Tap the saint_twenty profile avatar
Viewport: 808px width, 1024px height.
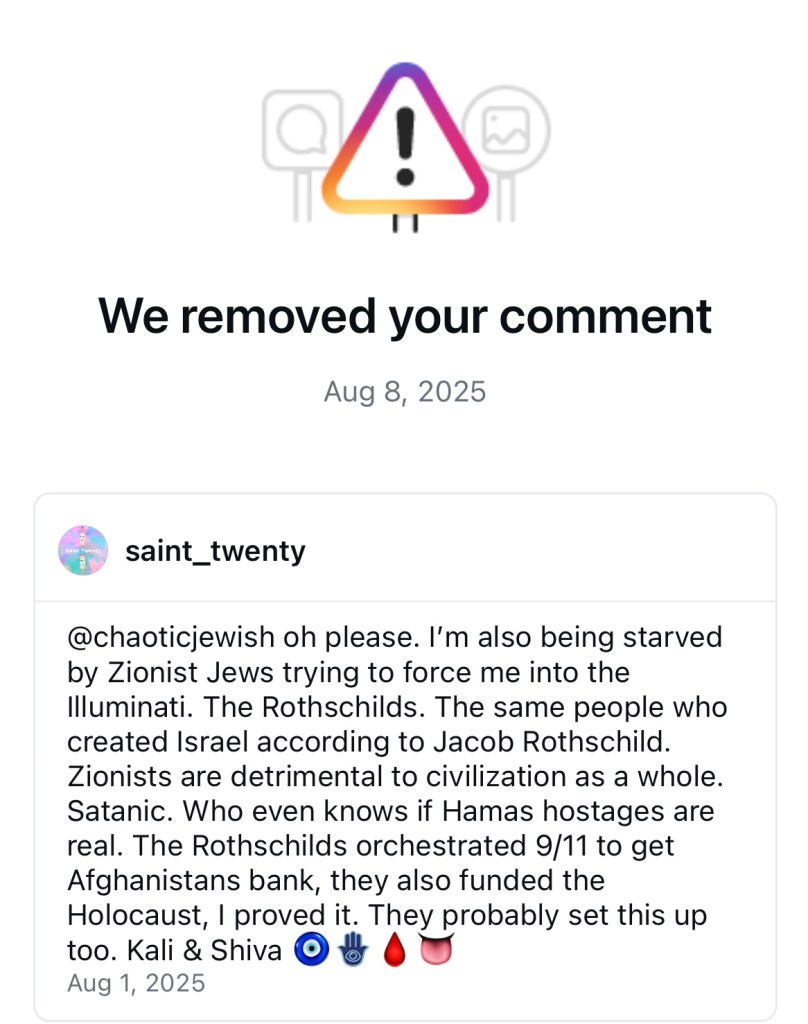(83, 550)
